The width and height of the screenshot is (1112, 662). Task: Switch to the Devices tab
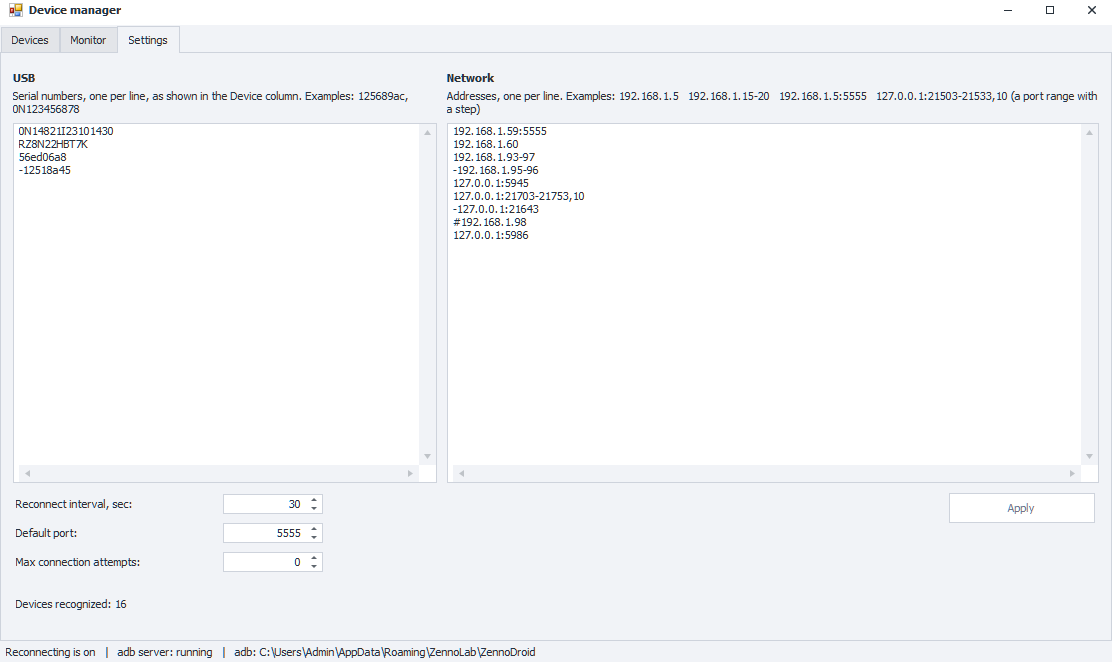click(x=30, y=40)
